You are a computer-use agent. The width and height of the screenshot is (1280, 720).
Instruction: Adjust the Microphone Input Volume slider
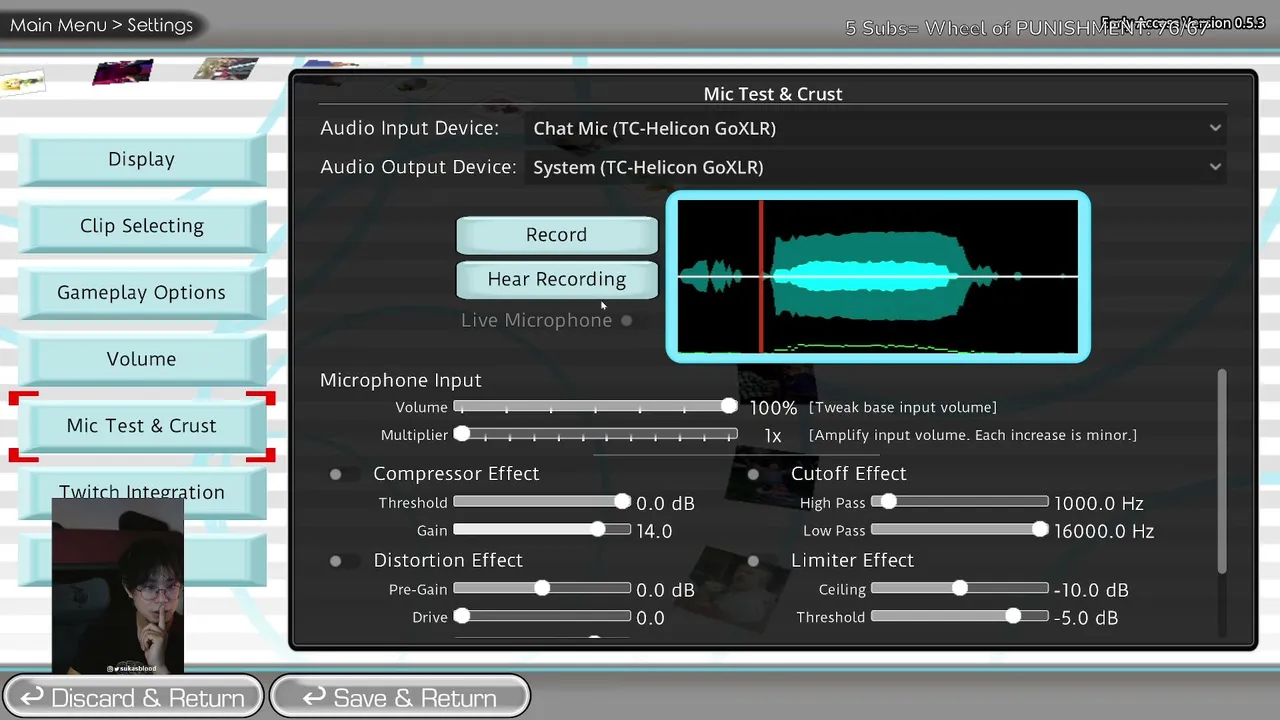[x=596, y=407]
